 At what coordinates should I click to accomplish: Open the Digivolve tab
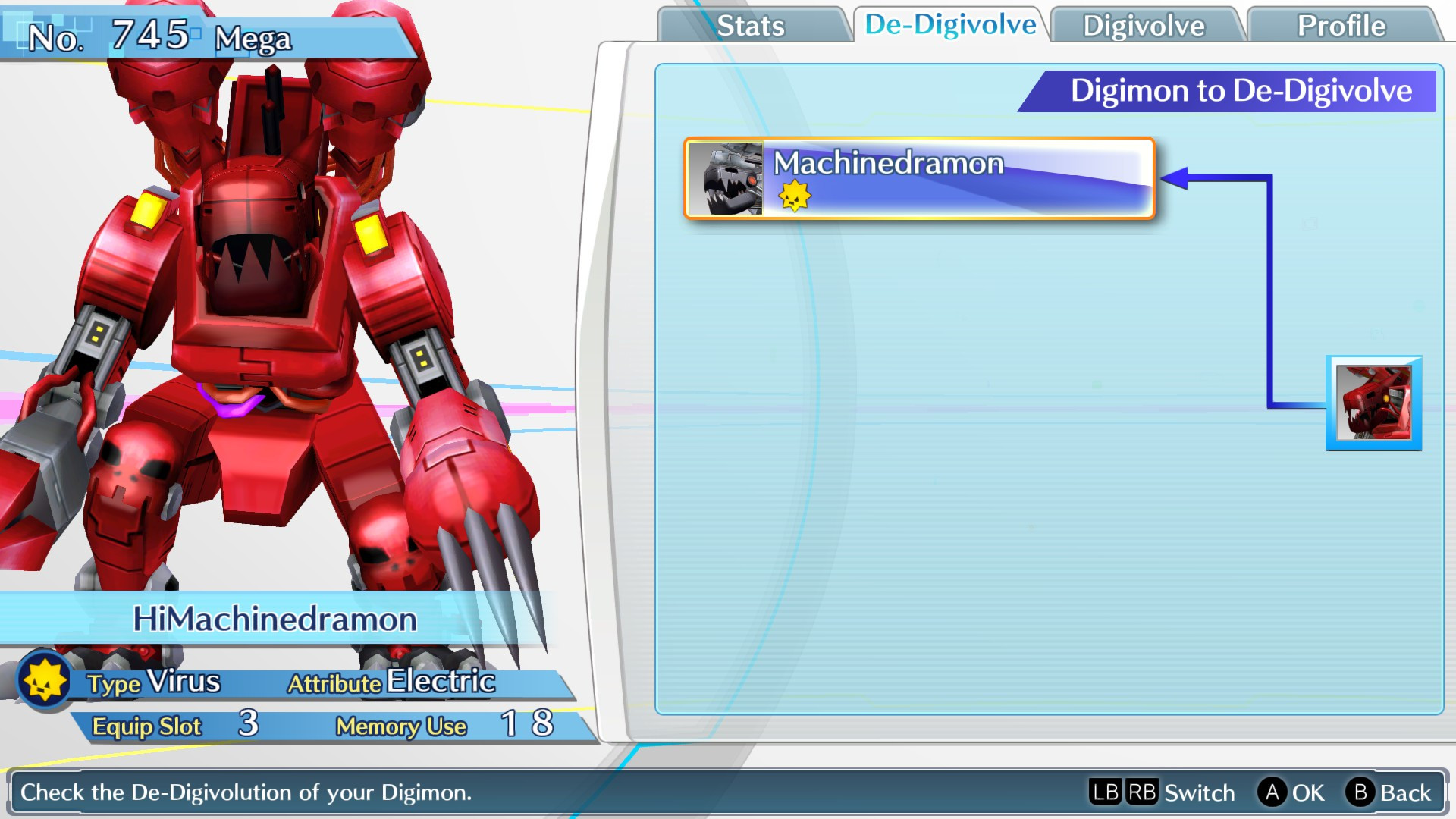(x=1145, y=25)
